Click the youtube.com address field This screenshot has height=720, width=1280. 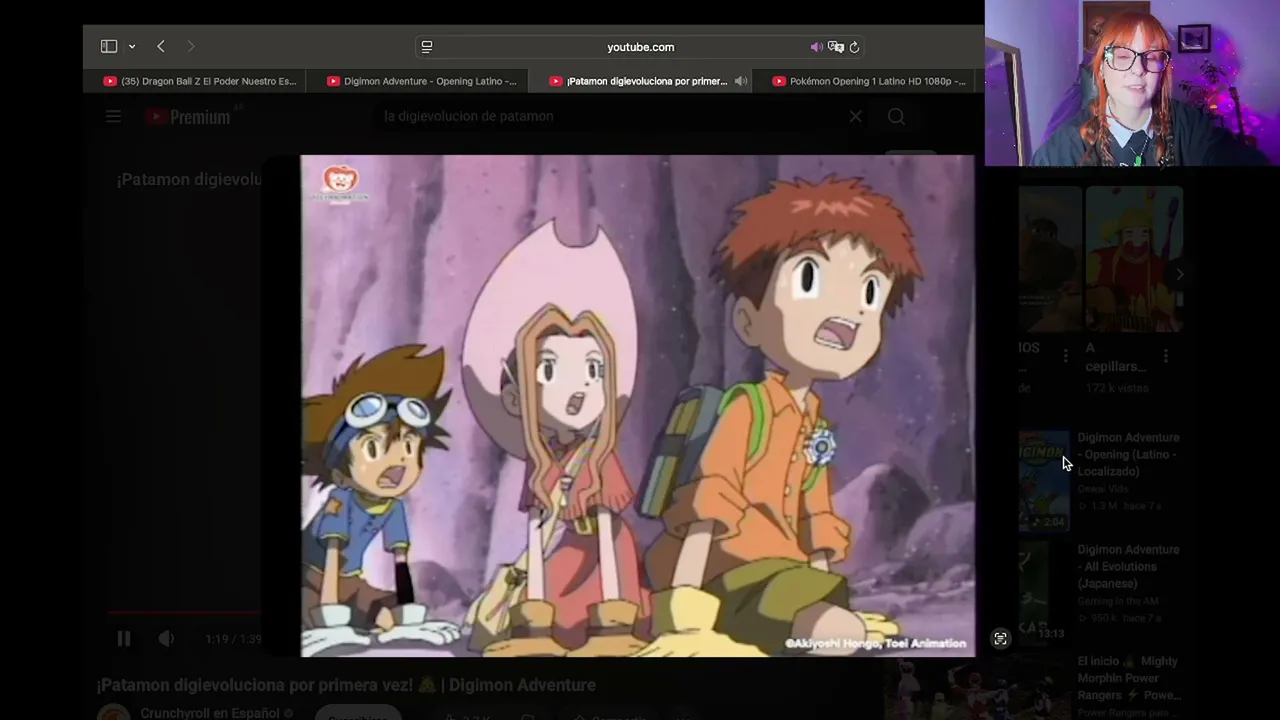tap(640, 47)
